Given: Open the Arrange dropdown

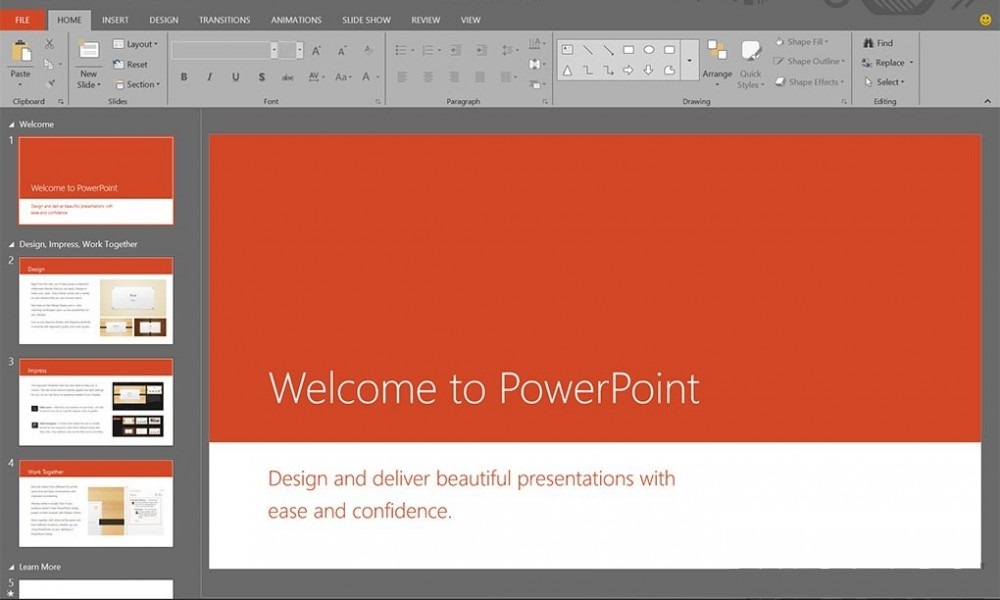Looking at the screenshot, I should click(x=717, y=64).
